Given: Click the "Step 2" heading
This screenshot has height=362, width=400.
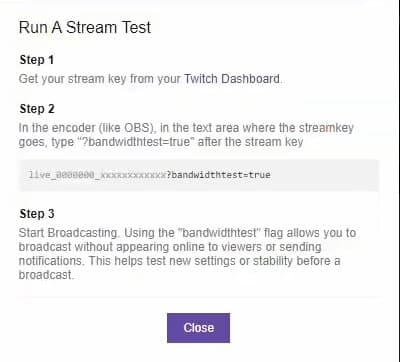Looking at the screenshot, I should click(37, 109).
